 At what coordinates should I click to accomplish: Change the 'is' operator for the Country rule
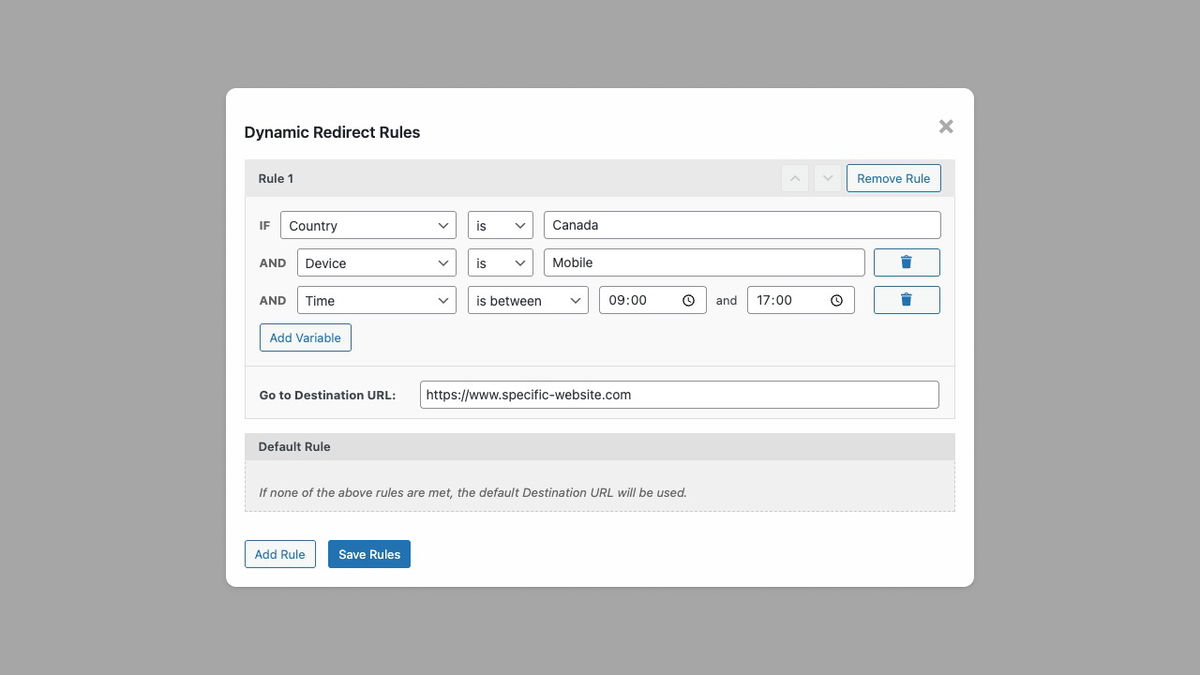[500, 225]
